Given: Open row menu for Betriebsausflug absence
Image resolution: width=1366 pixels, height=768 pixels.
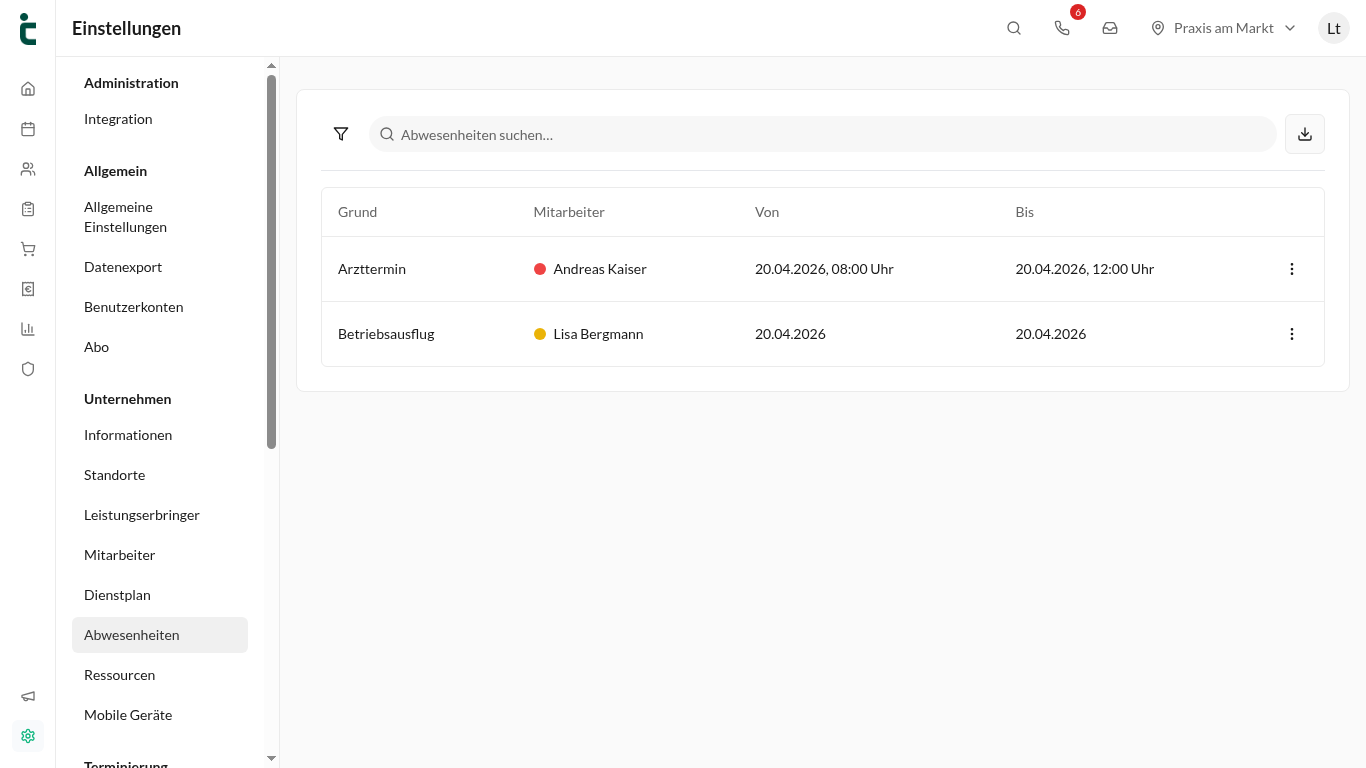Looking at the screenshot, I should [x=1292, y=334].
